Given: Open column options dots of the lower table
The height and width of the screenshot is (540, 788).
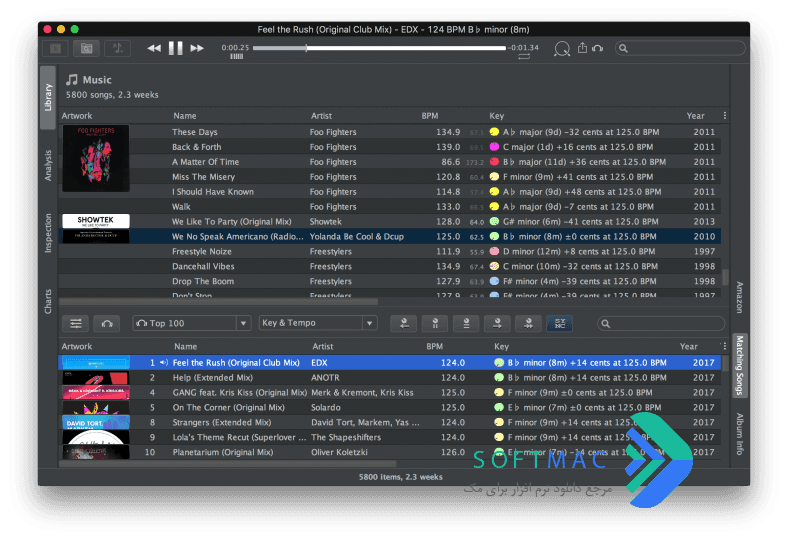Looking at the screenshot, I should 724,346.
